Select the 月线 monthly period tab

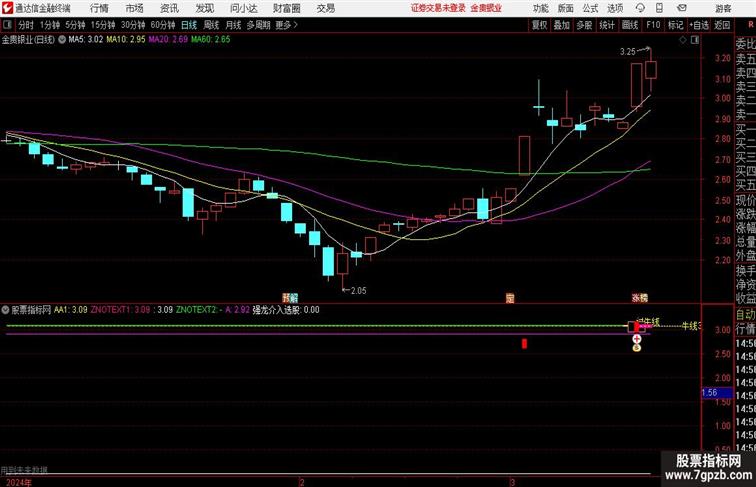click(233, 25)
